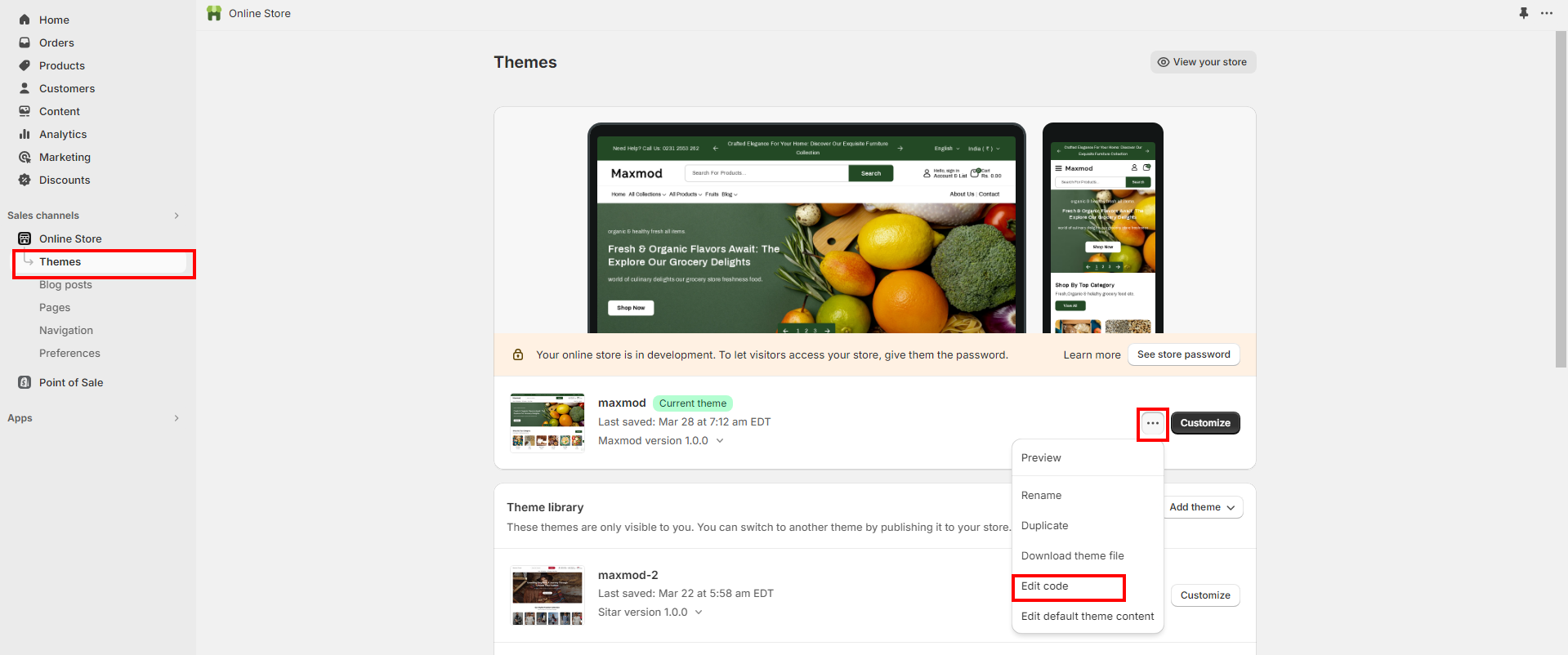This screenshot has height=655, width=1568.
Task: Click the black Customize button
Action: pos(1204,423)
